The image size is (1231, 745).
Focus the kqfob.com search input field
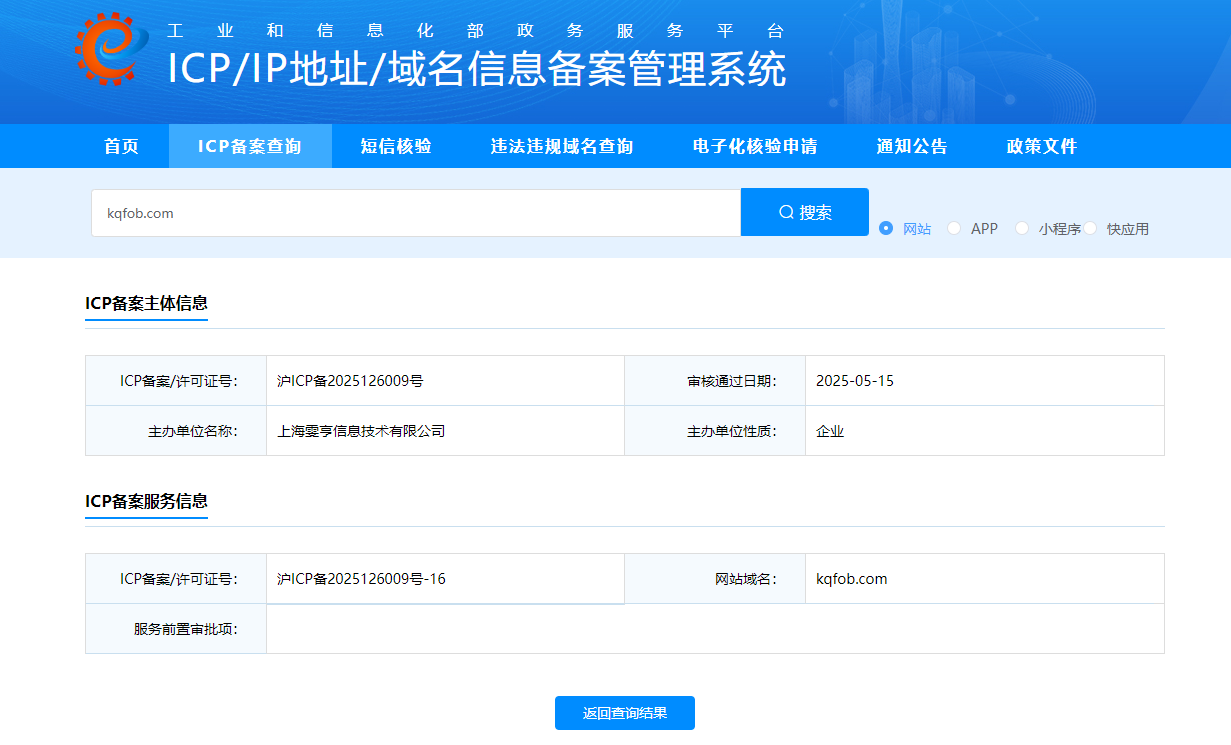(416, 213)
